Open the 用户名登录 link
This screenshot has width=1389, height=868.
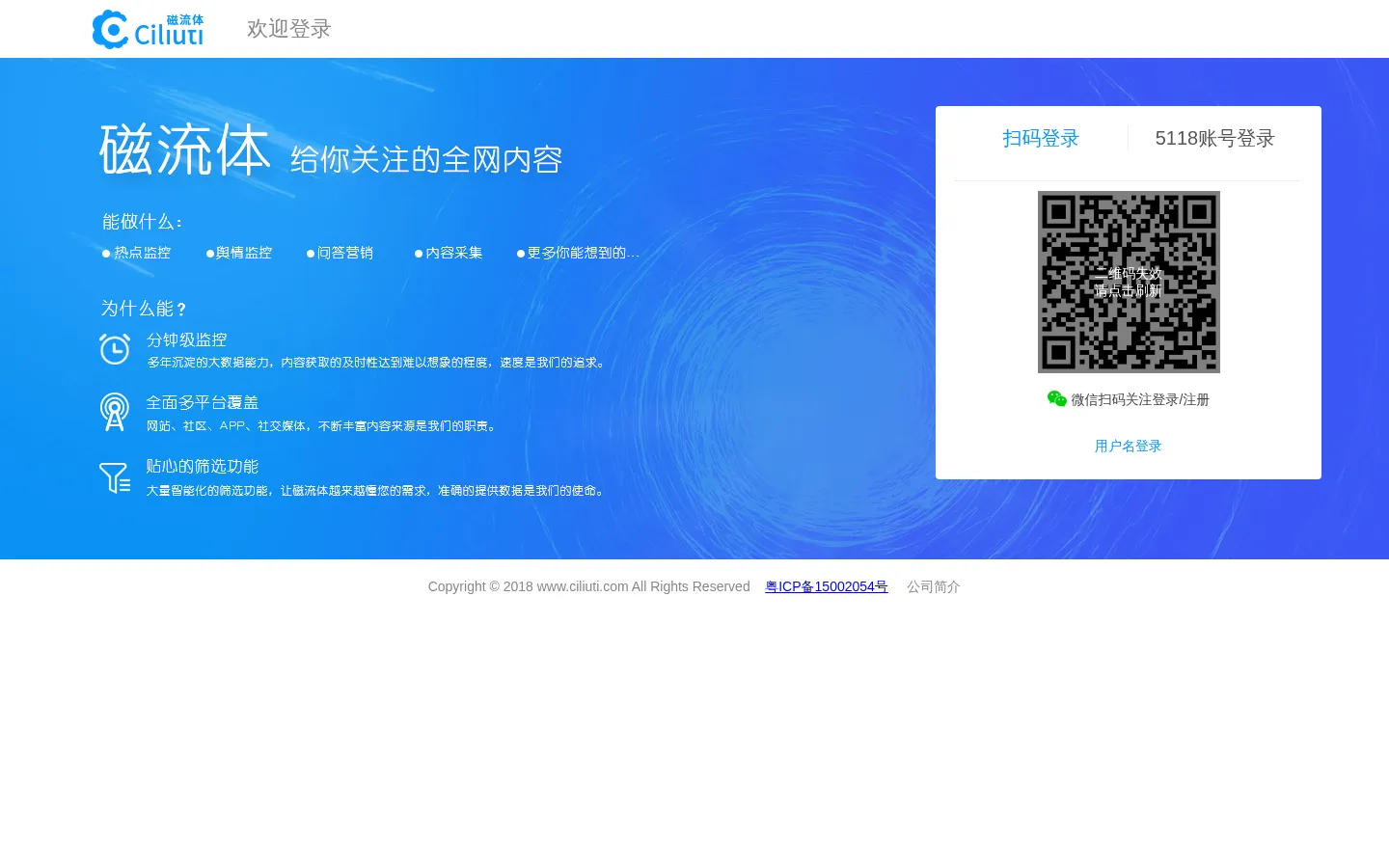[1128, 446]
